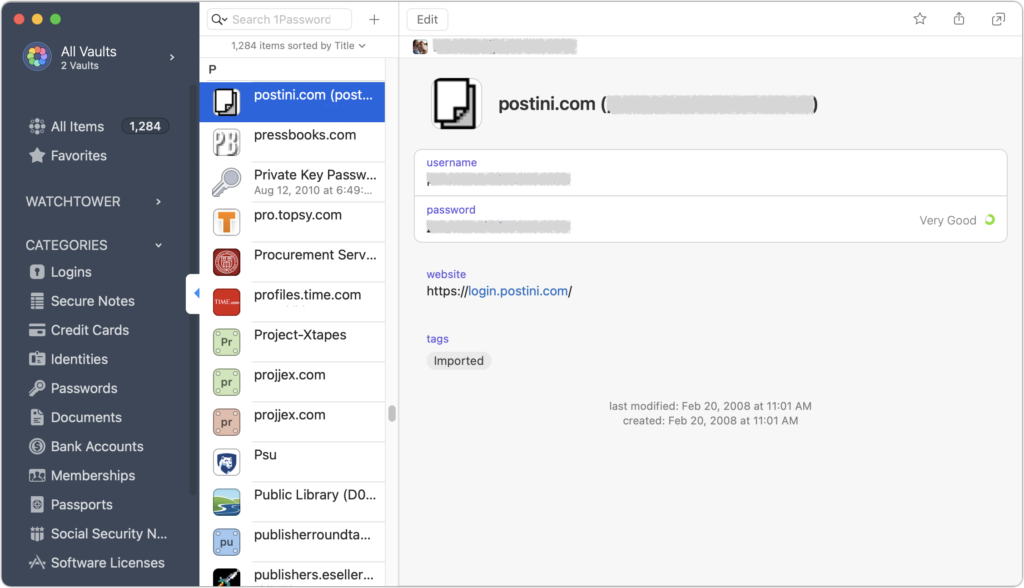Click the Imported tag
The width and height of the screenshot is (1024, 588).
459,361
